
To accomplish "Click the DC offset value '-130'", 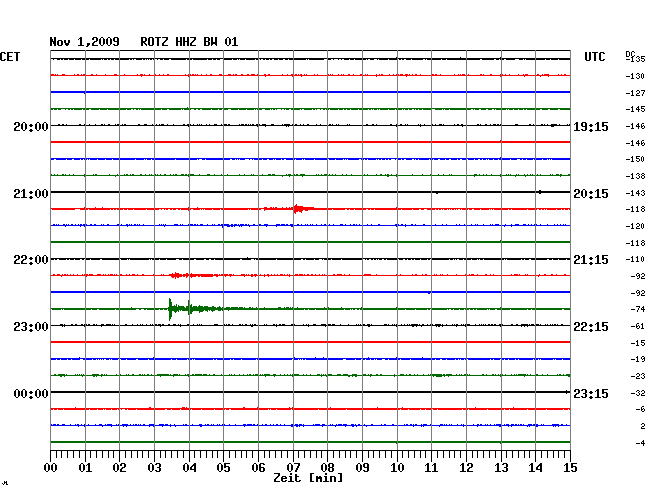I will click(x=635, y=76).
